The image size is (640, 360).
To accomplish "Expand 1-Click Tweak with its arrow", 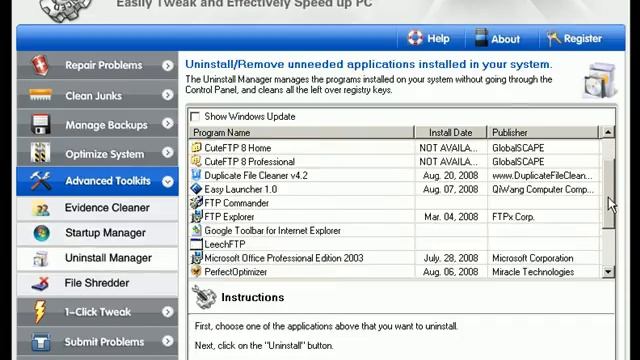I will pos(167,312).
